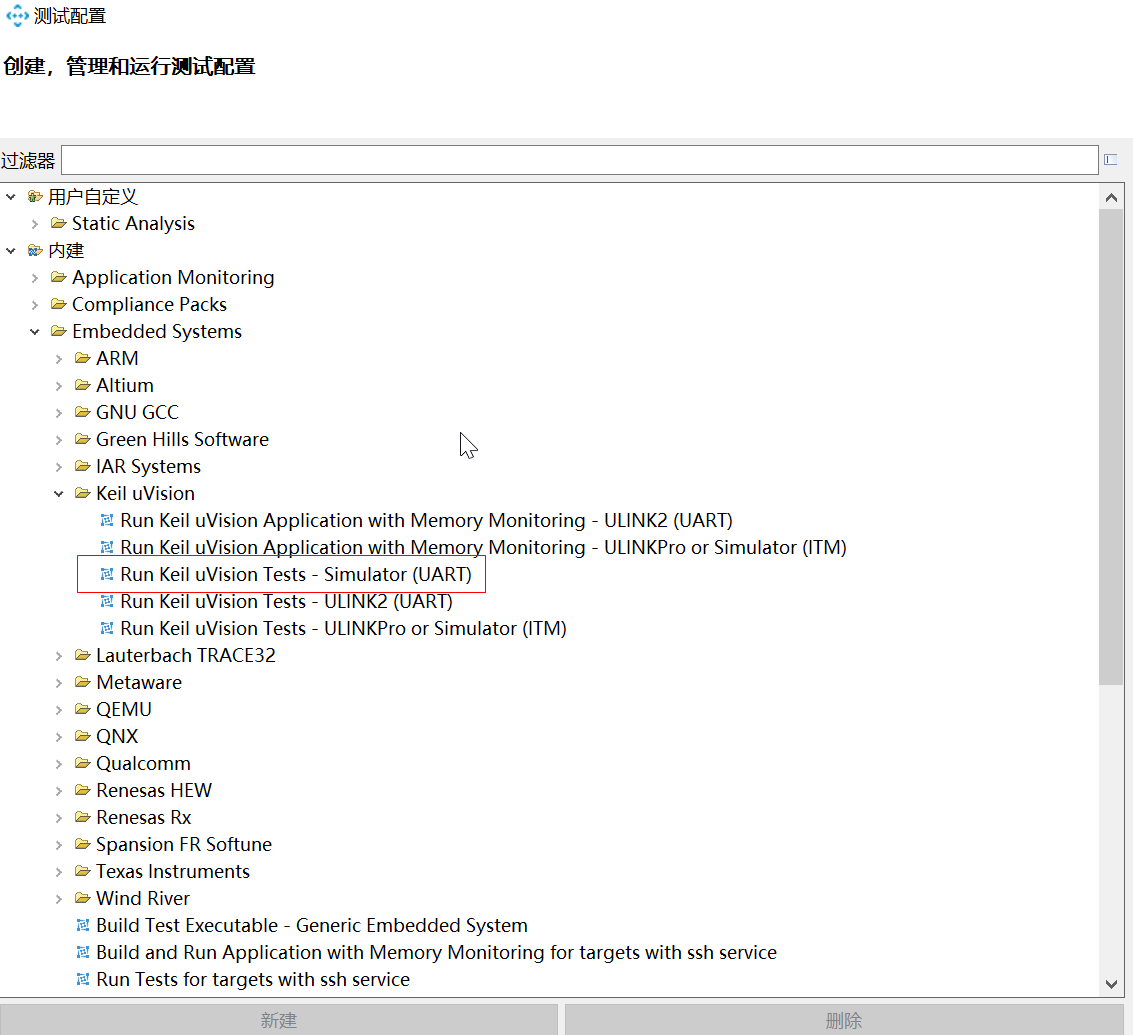
Task: Collapse the 用户自定义 node
Action: (11, 197)
